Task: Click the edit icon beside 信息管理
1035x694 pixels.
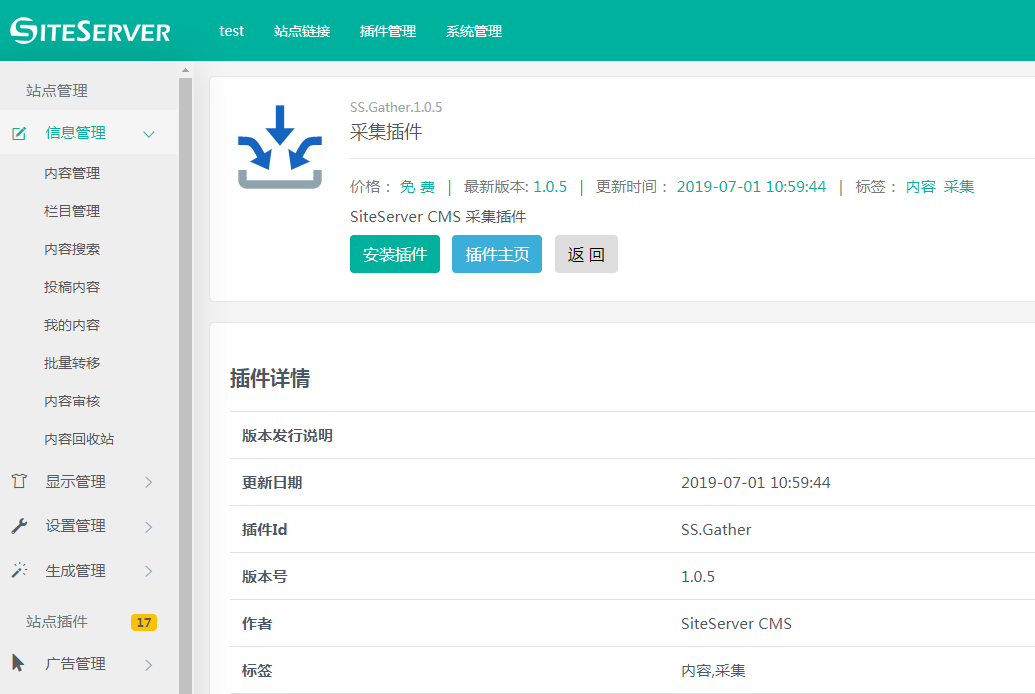Action: (x=19, y=133)
